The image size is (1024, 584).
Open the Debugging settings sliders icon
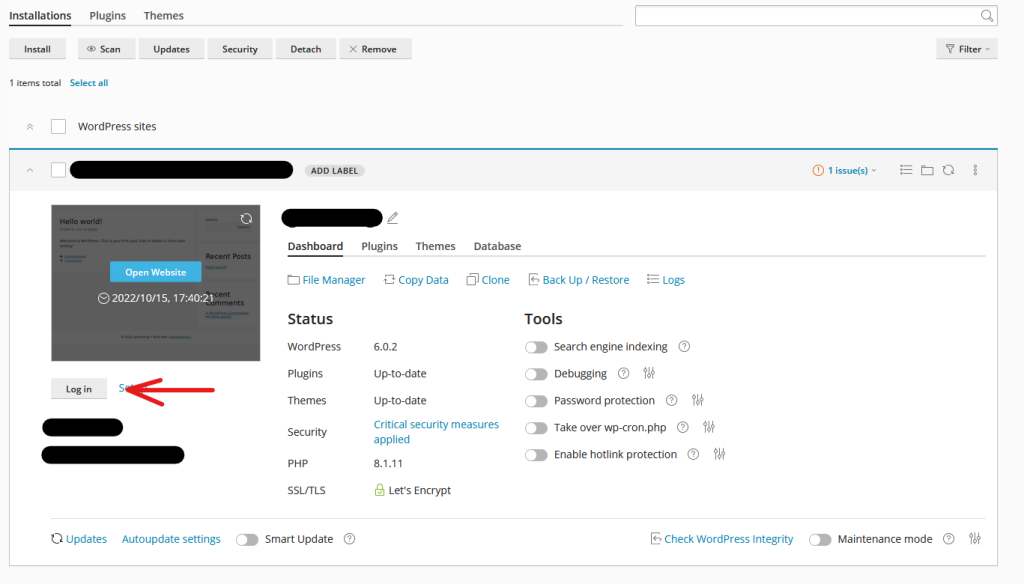(649, 373)
